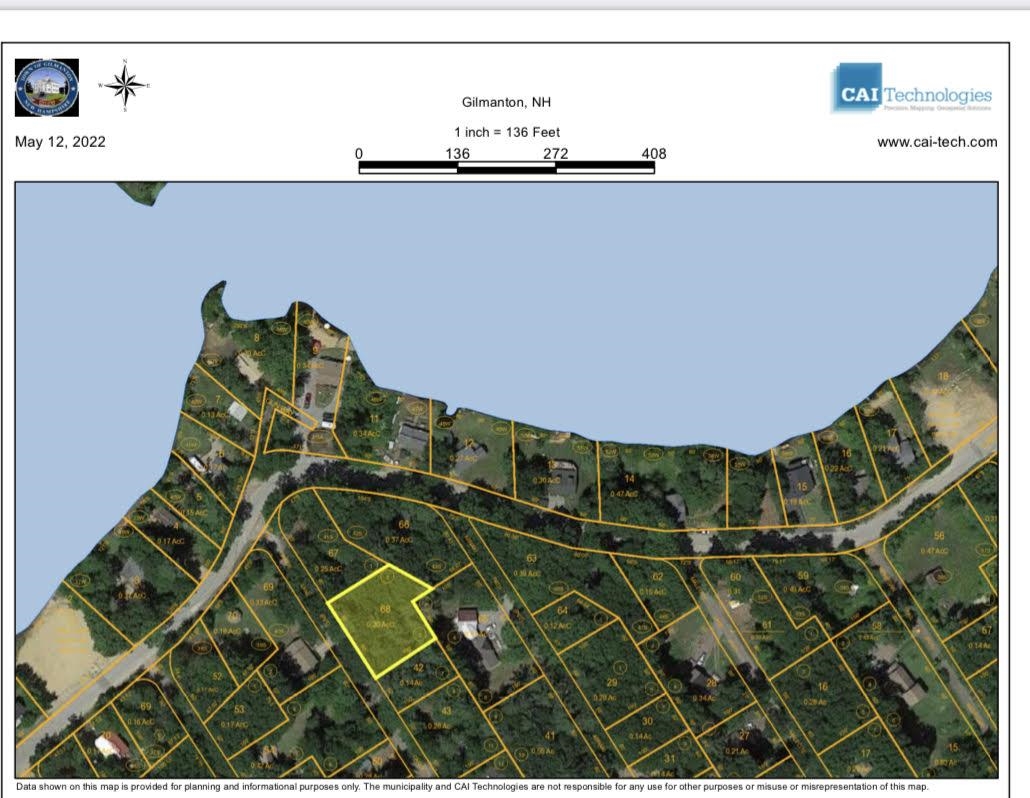Click the compass rose north indicator
The height and width of the screenshot is (798, 1030).
125,86
